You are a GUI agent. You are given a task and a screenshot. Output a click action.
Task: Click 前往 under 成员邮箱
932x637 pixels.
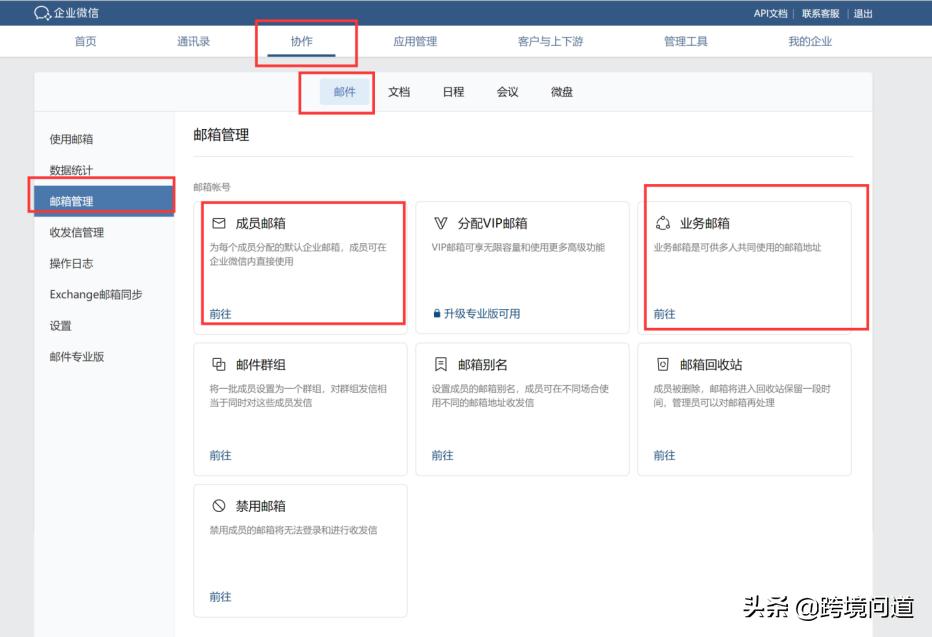(219, 314)
